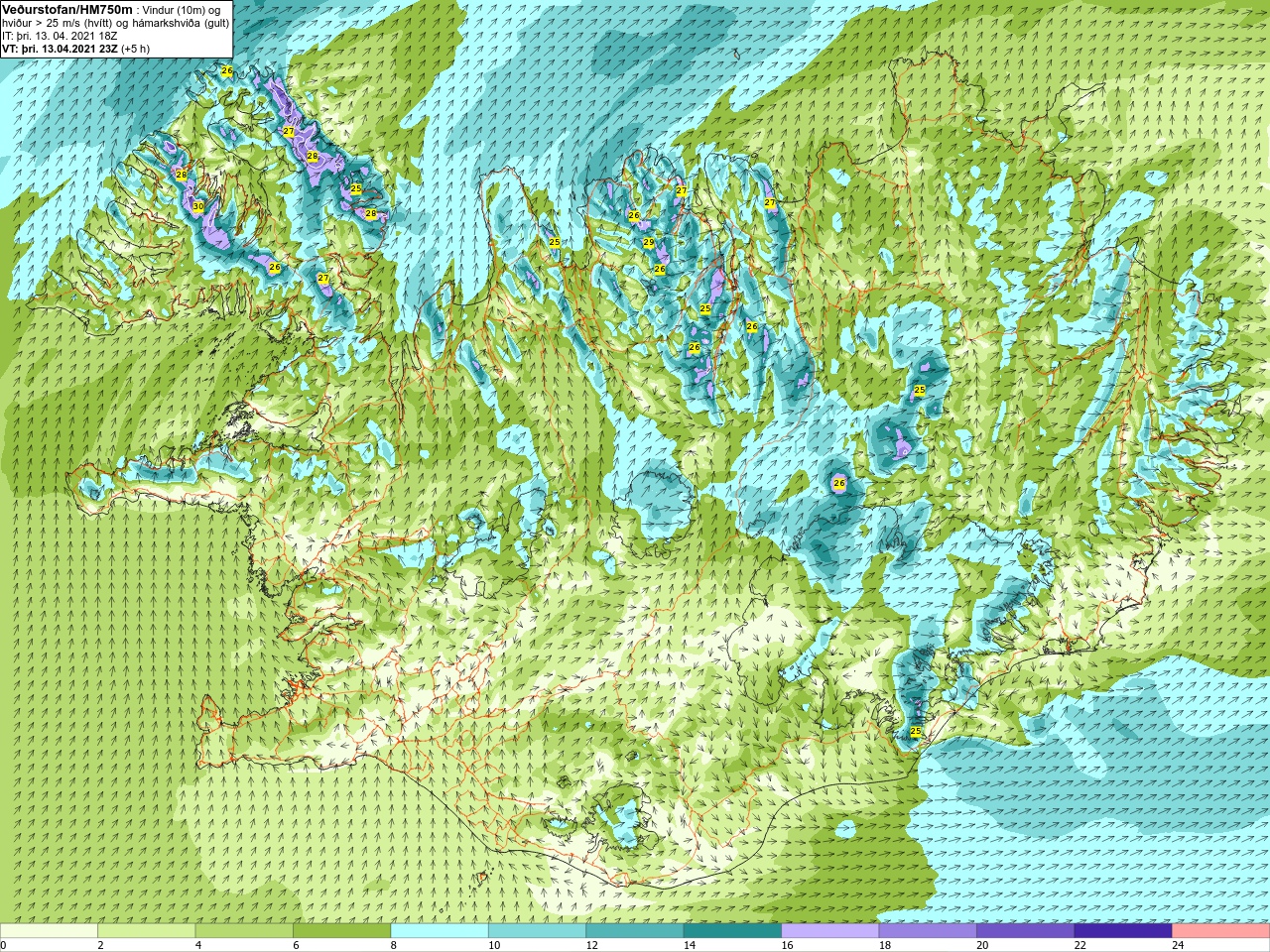
Task: Click the 22–24 m/s deep indigo legend swatch
Action: pos(1124,931)
